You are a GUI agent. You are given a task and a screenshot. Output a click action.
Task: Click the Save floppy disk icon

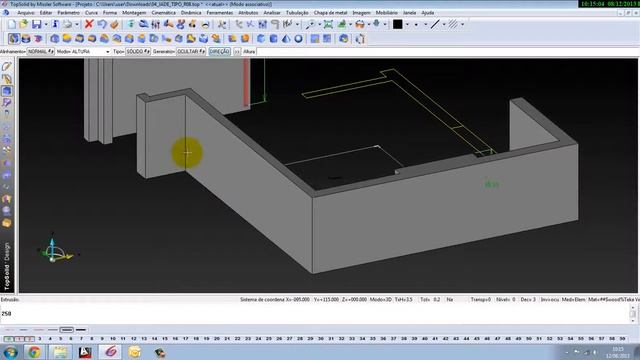[37, 24]
